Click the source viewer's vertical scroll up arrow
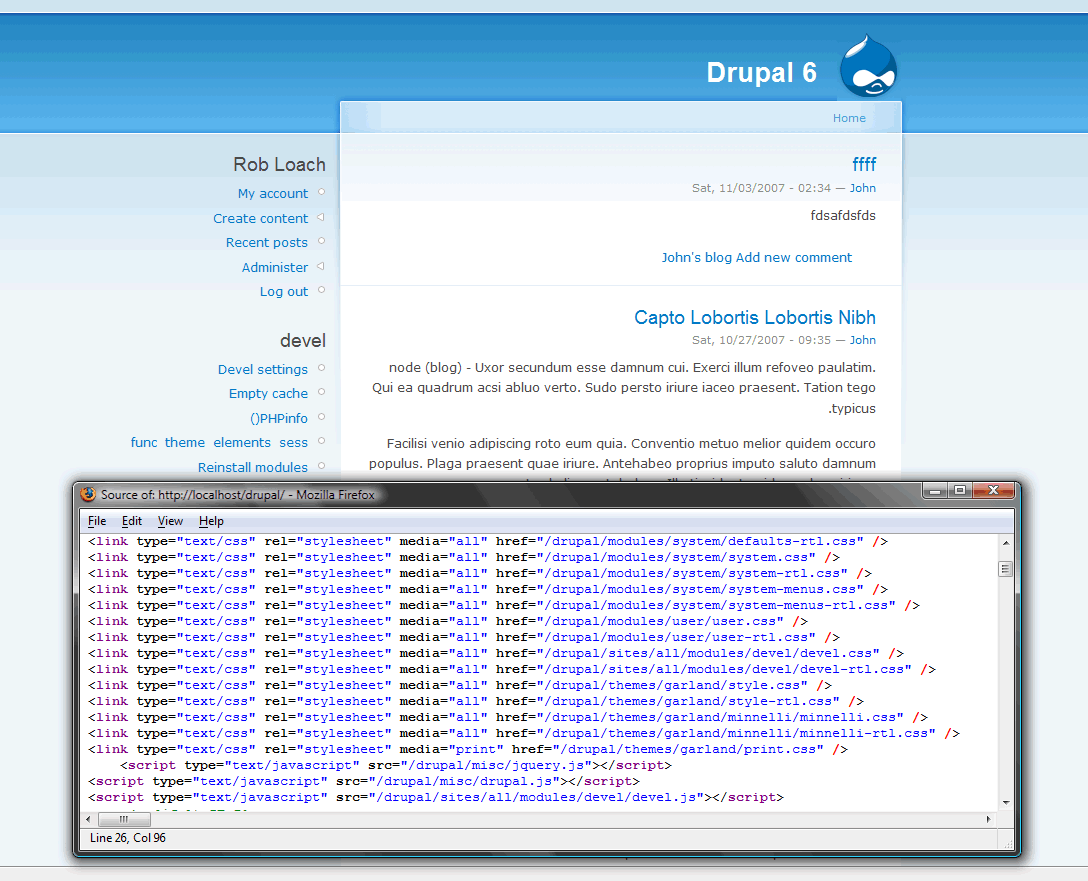1088x881 pixels. 1005,542
